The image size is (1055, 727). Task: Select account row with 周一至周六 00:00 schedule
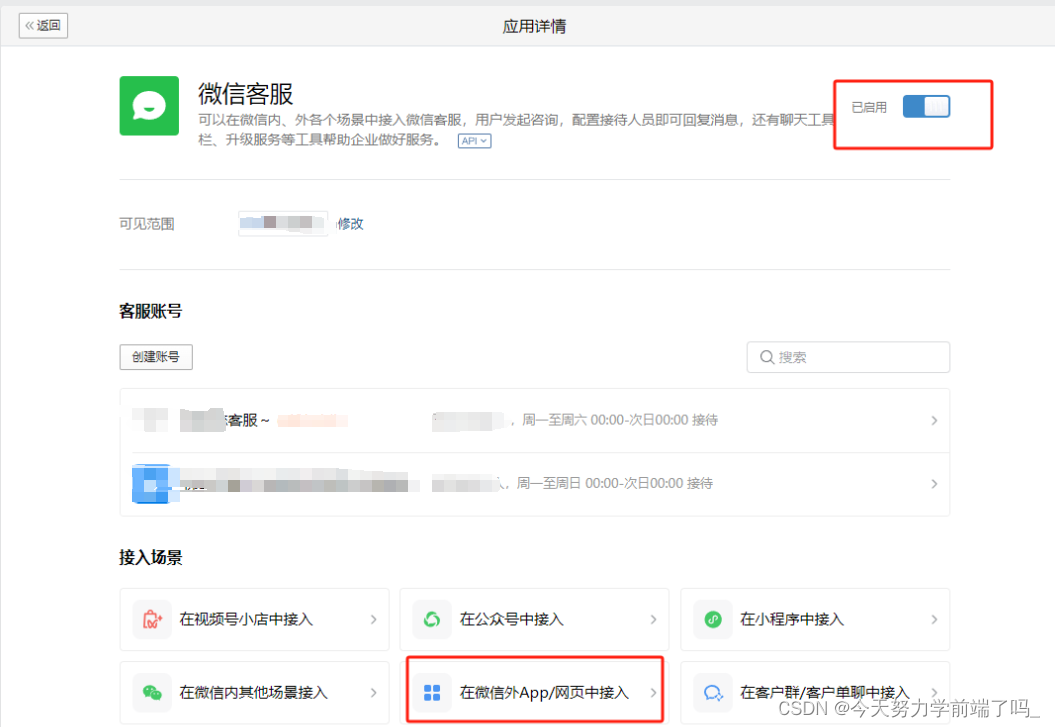[534, 420]
